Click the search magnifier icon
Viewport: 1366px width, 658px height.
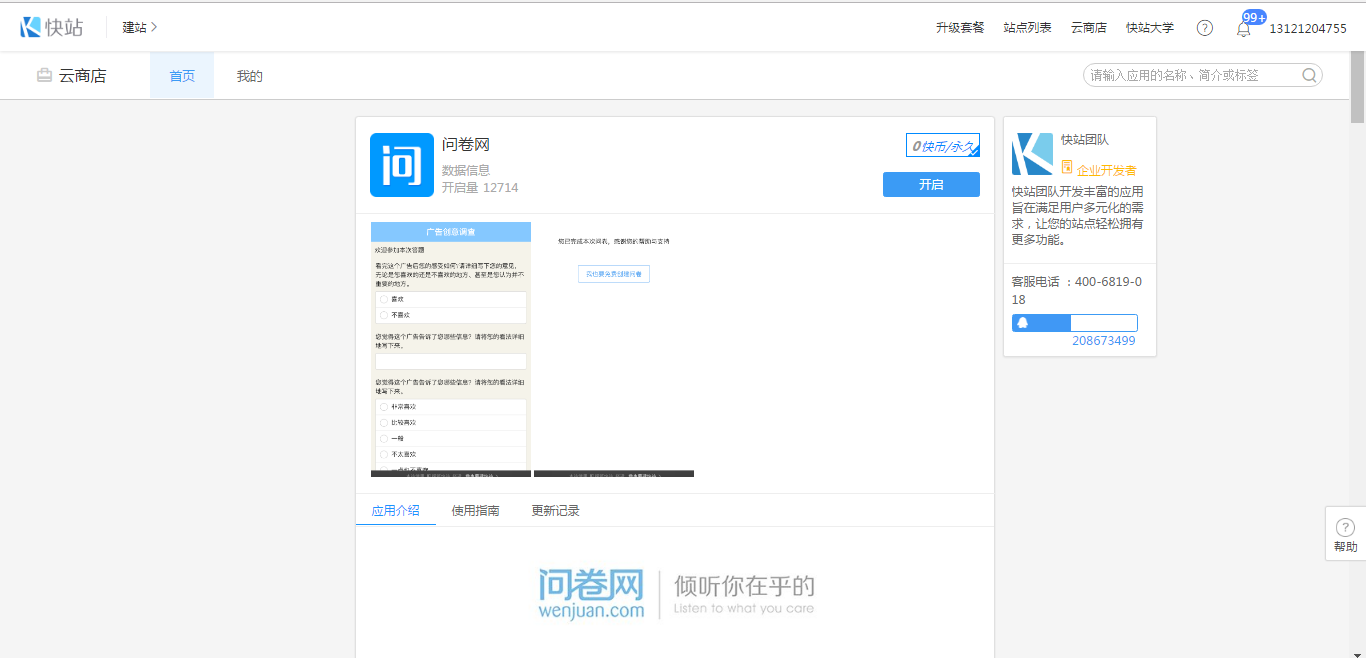(x=1309, y=75)
